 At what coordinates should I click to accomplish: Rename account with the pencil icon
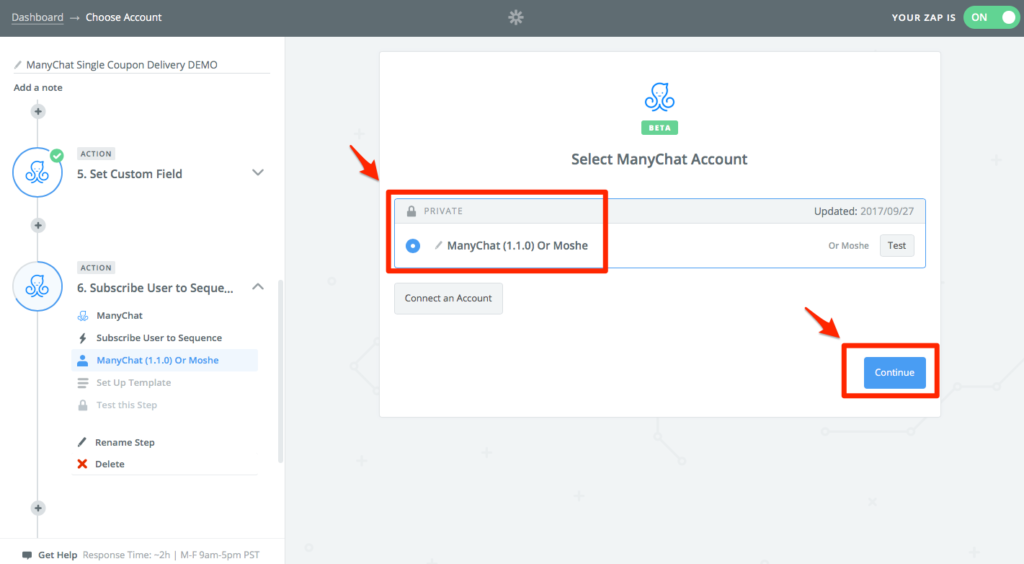click(x=438, y=245)
